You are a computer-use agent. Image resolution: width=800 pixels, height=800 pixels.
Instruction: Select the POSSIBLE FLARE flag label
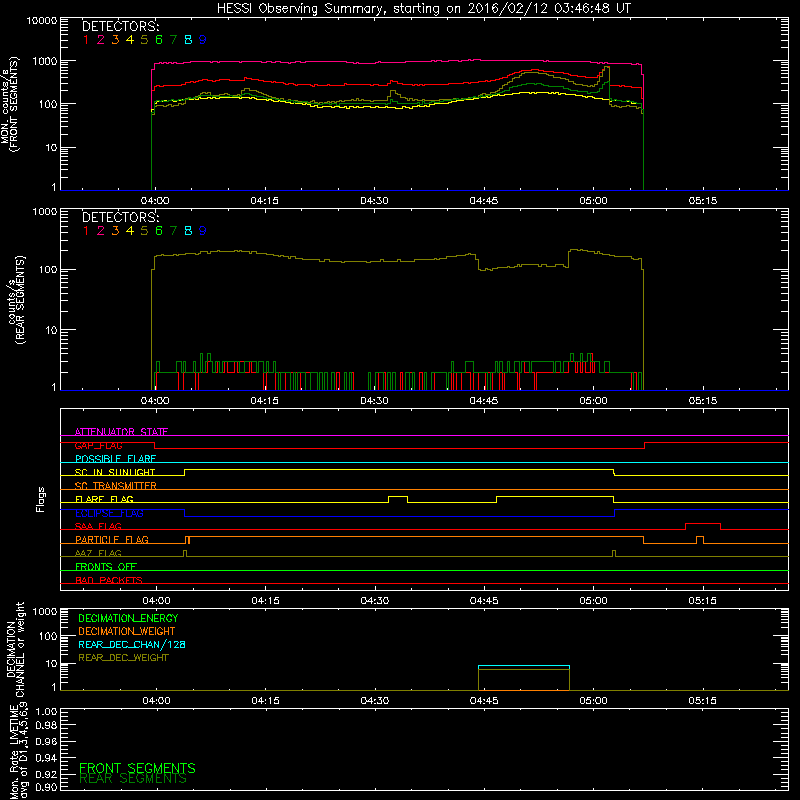[115, 459]
